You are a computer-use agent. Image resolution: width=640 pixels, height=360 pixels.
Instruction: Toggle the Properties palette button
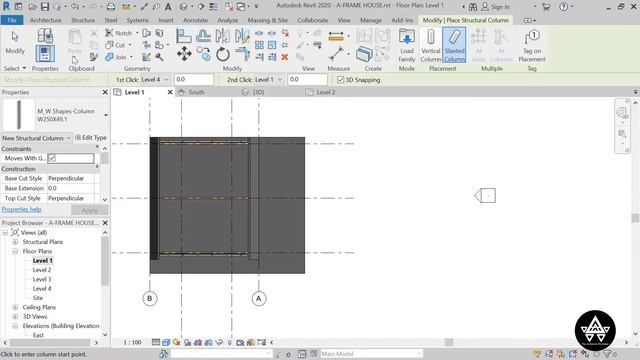pos(45,54)
